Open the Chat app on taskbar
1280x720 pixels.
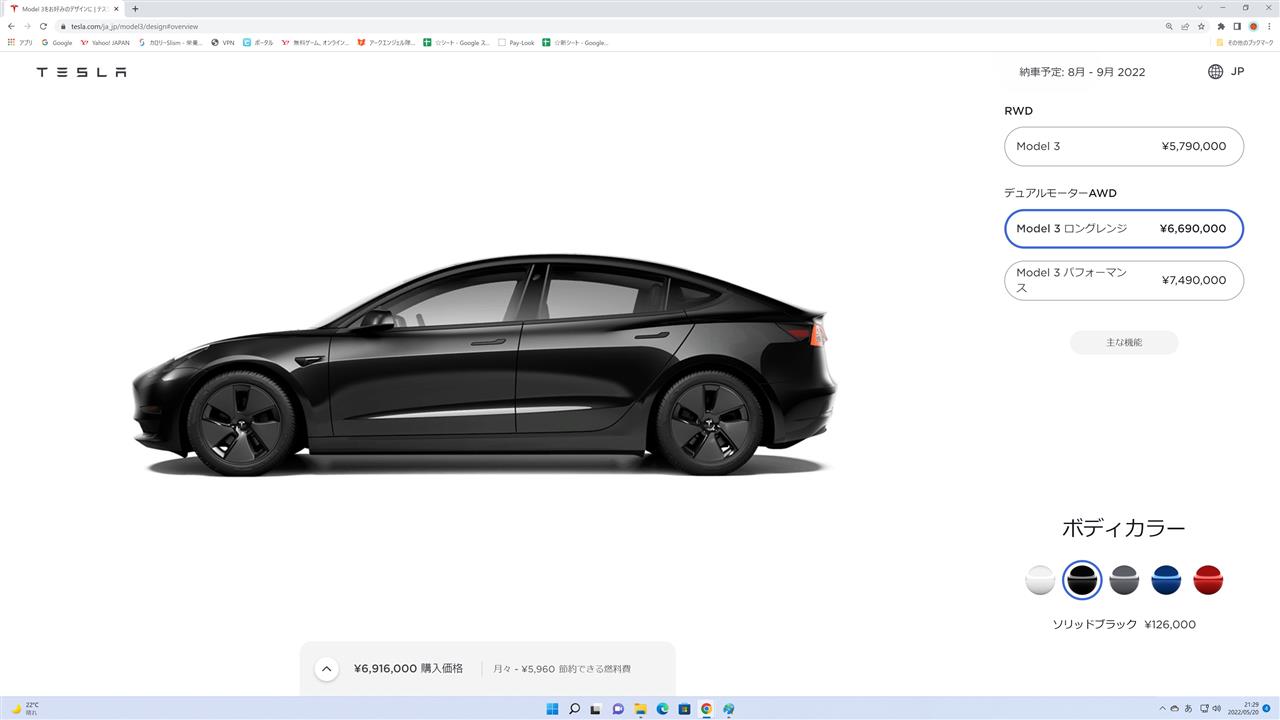pyautogui.click(x=618, y=709)
